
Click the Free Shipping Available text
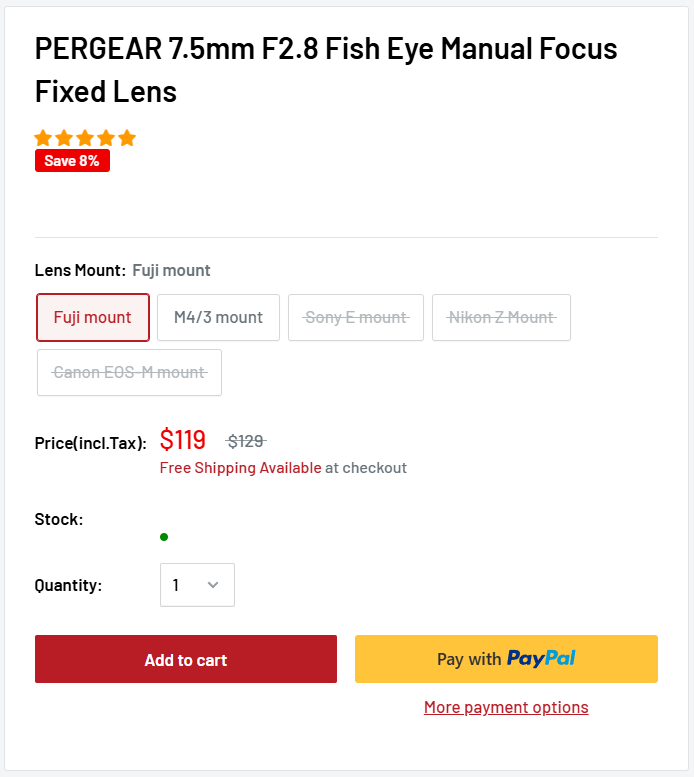241,468
